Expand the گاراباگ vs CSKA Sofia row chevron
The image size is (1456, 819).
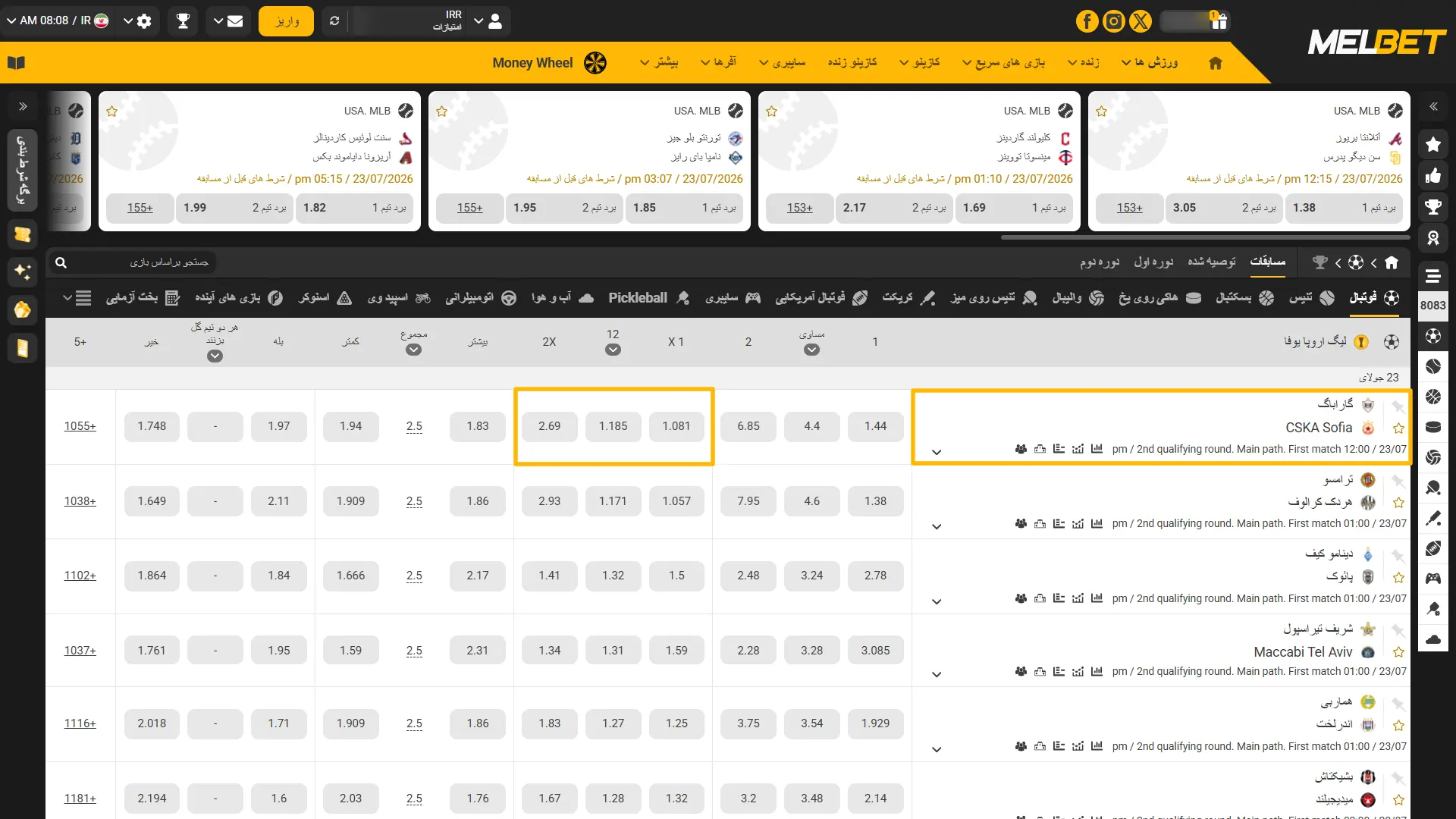pyautogui.click(x=937, y=452)
